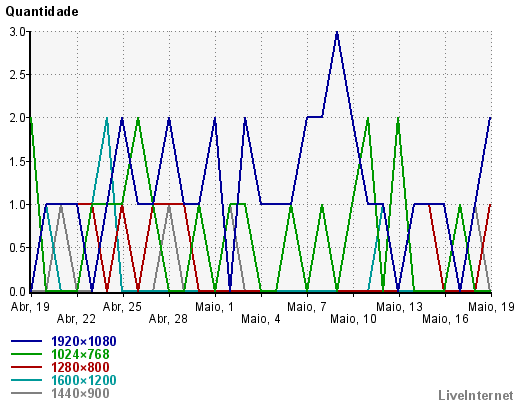Click the gray 1440×900 legend line swatch
The height and width of the screenshot is (405, 520).
(27, 393)
